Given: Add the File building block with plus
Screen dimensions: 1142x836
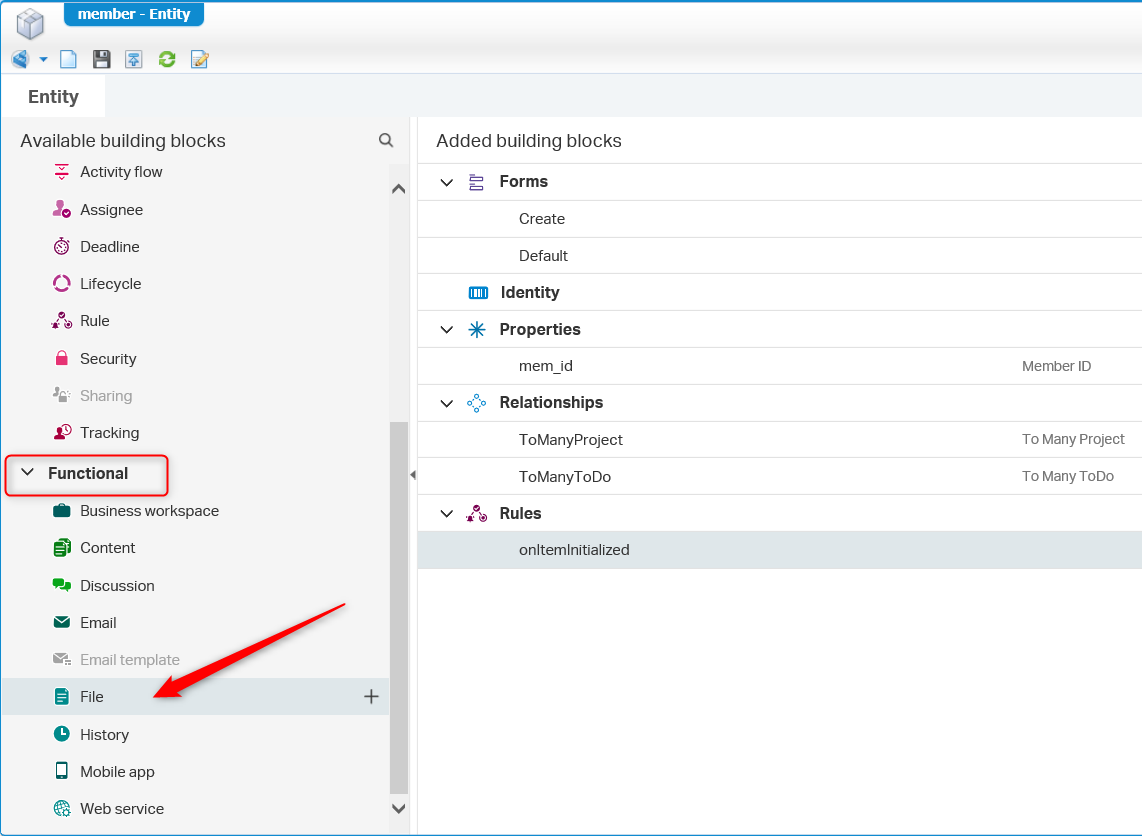Looking at the screenshot, I should coord(371,697).
